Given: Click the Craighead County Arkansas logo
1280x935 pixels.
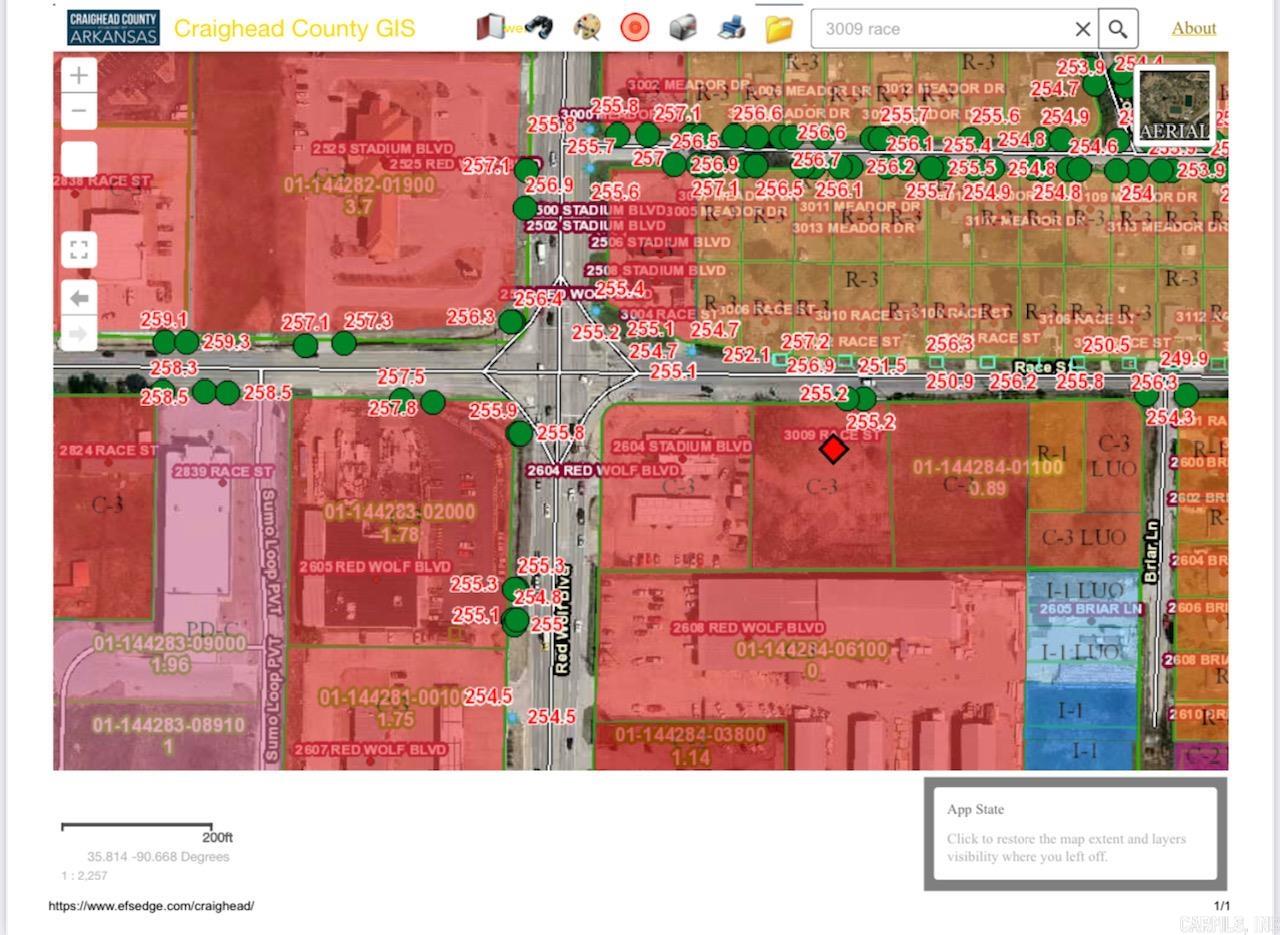Looking at the screenshot, I should click(x=113, y=28).
